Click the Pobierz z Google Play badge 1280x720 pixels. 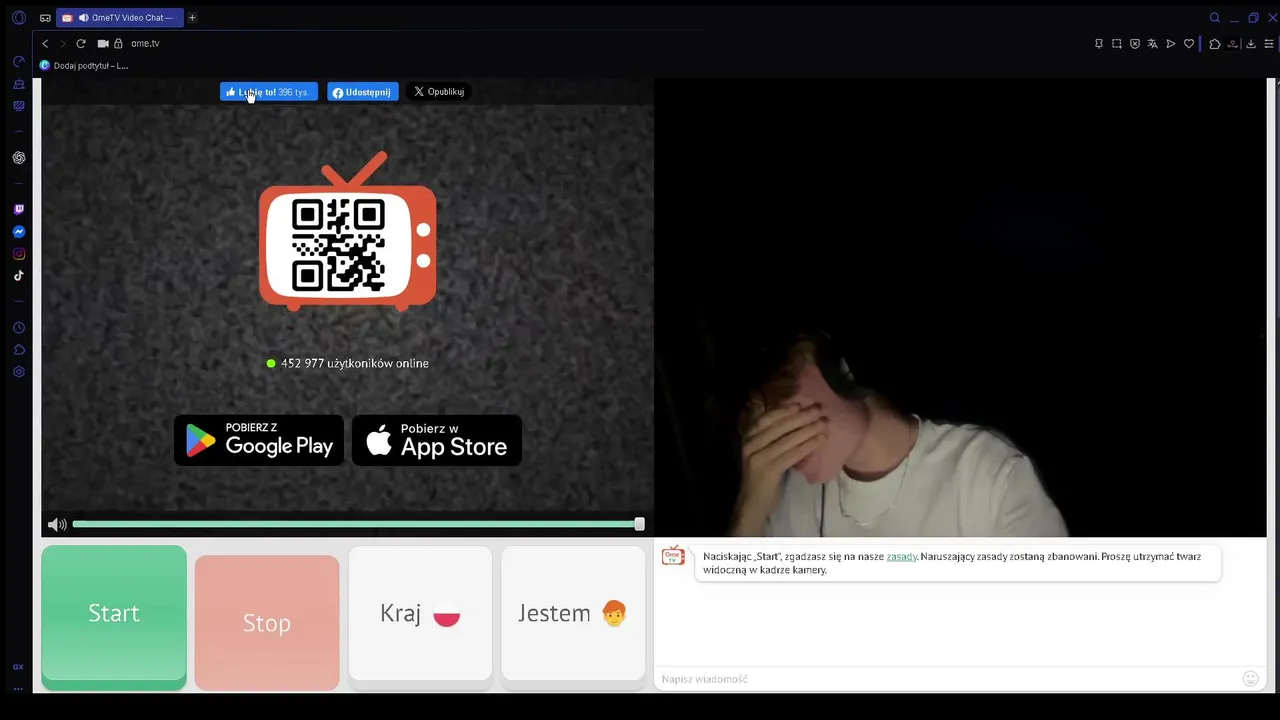(x=259, y=440)
